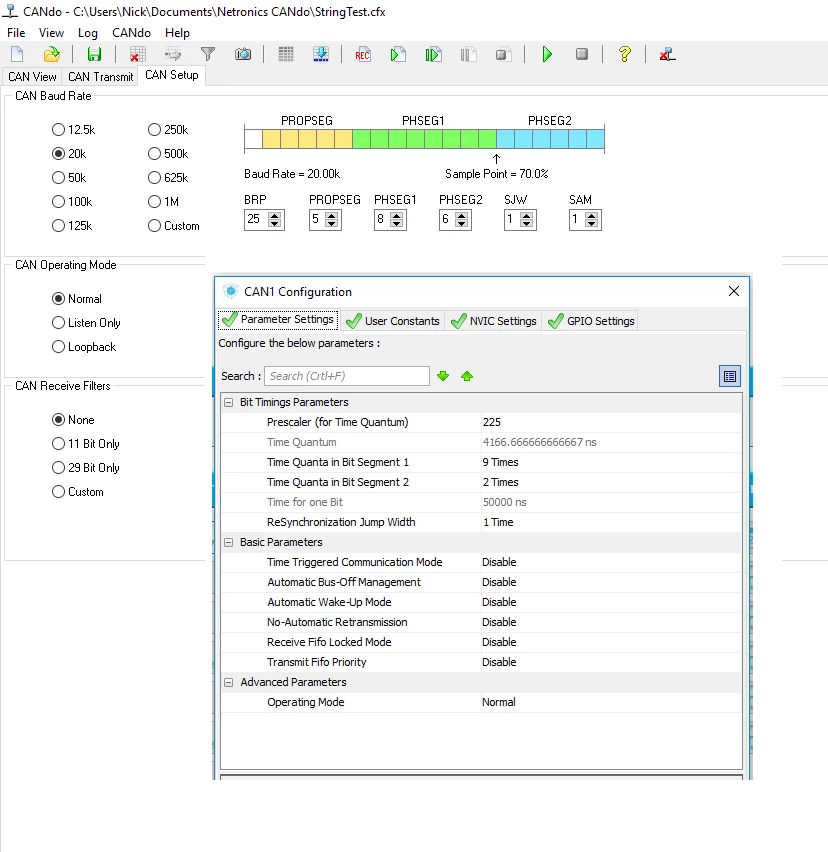Click the stop log file icon
Image resolution: width=828 pixels, height=852 pixels.
503,54
